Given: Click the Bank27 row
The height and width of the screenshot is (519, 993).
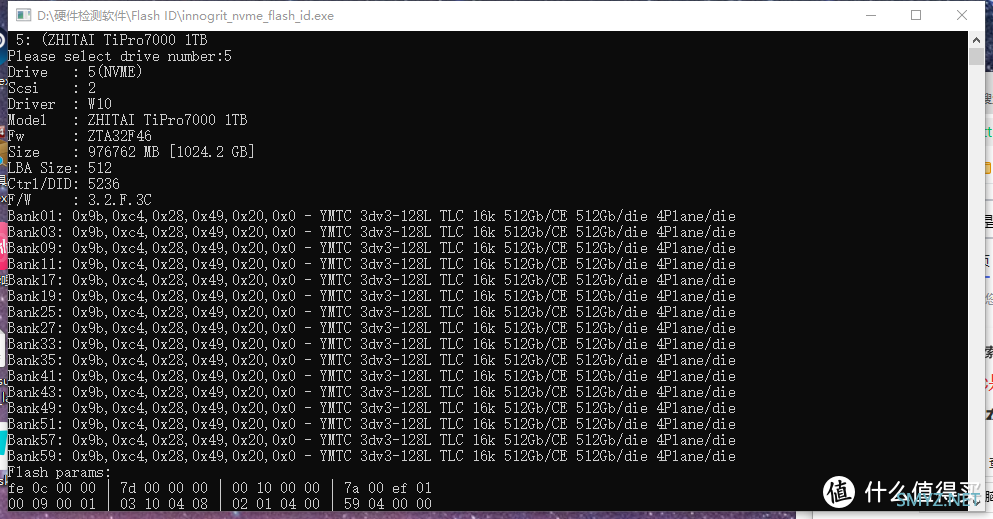Looking at the screenshot, I should coord(372,328).
